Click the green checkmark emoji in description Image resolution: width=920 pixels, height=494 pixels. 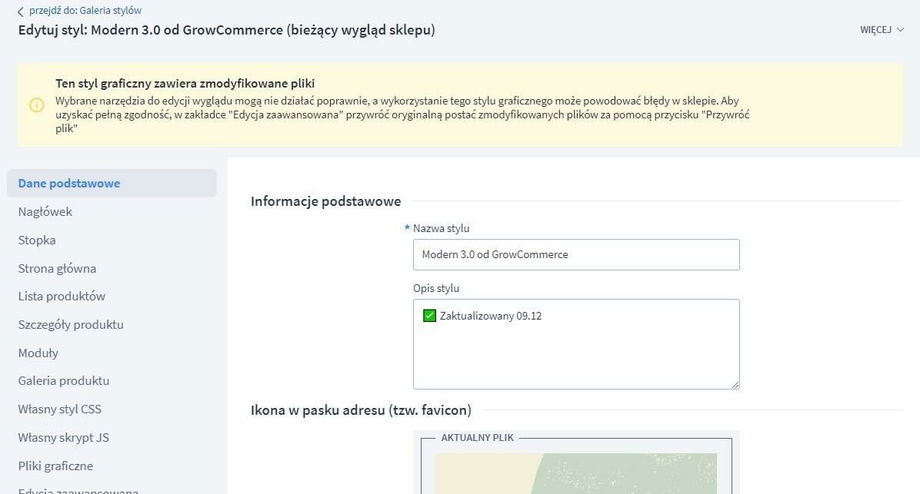429,316
